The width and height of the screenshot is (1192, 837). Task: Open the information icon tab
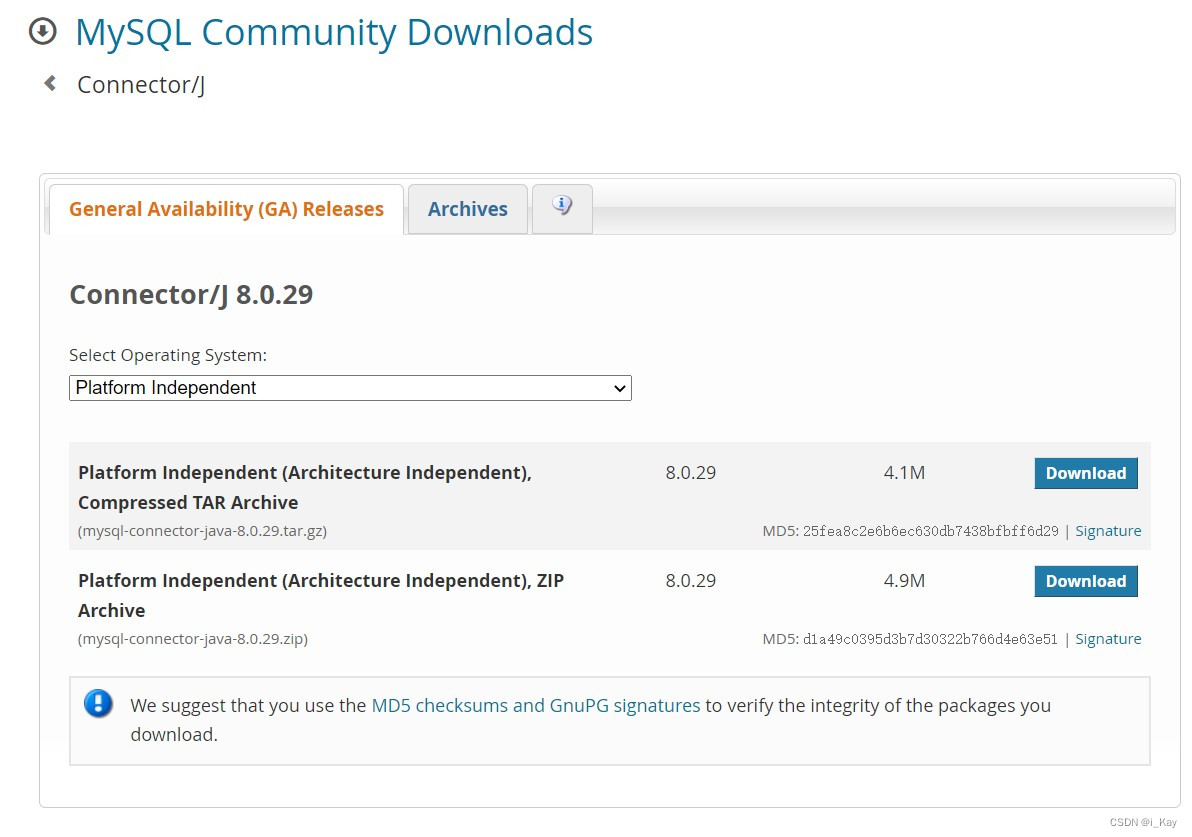point(562,208)
